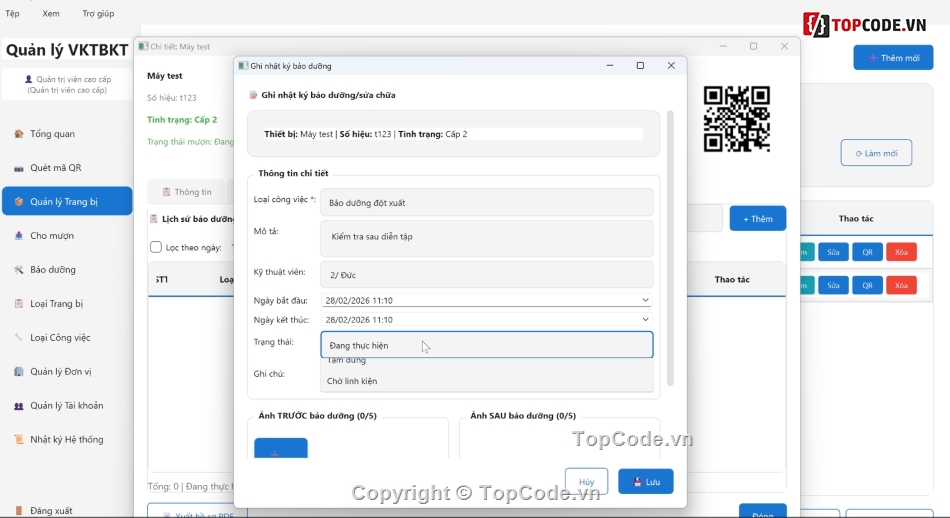Click Thêm mới button in main window
The height and width of the screenshot is (518, 950).
coord(893,58)
